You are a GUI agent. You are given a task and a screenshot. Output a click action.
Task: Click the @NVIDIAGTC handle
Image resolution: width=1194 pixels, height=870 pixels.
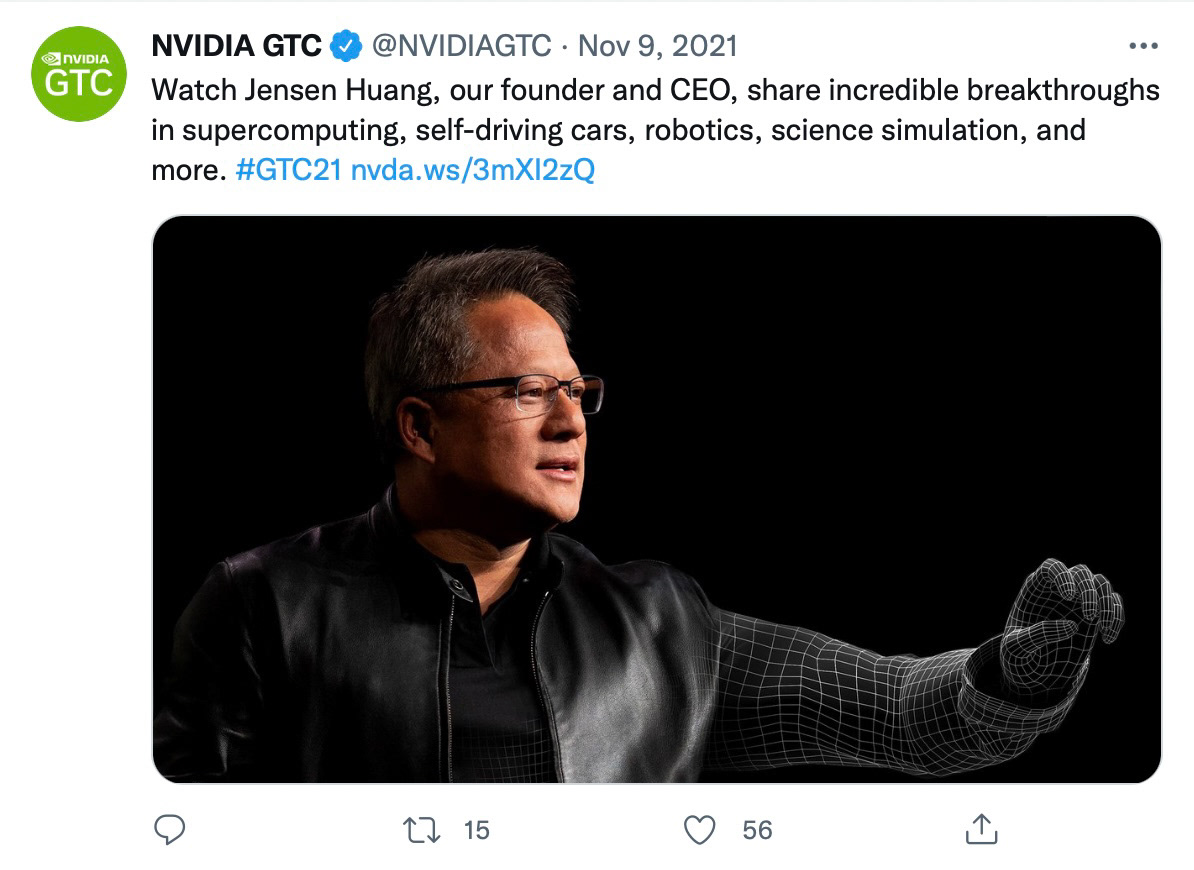pos(461,46)
